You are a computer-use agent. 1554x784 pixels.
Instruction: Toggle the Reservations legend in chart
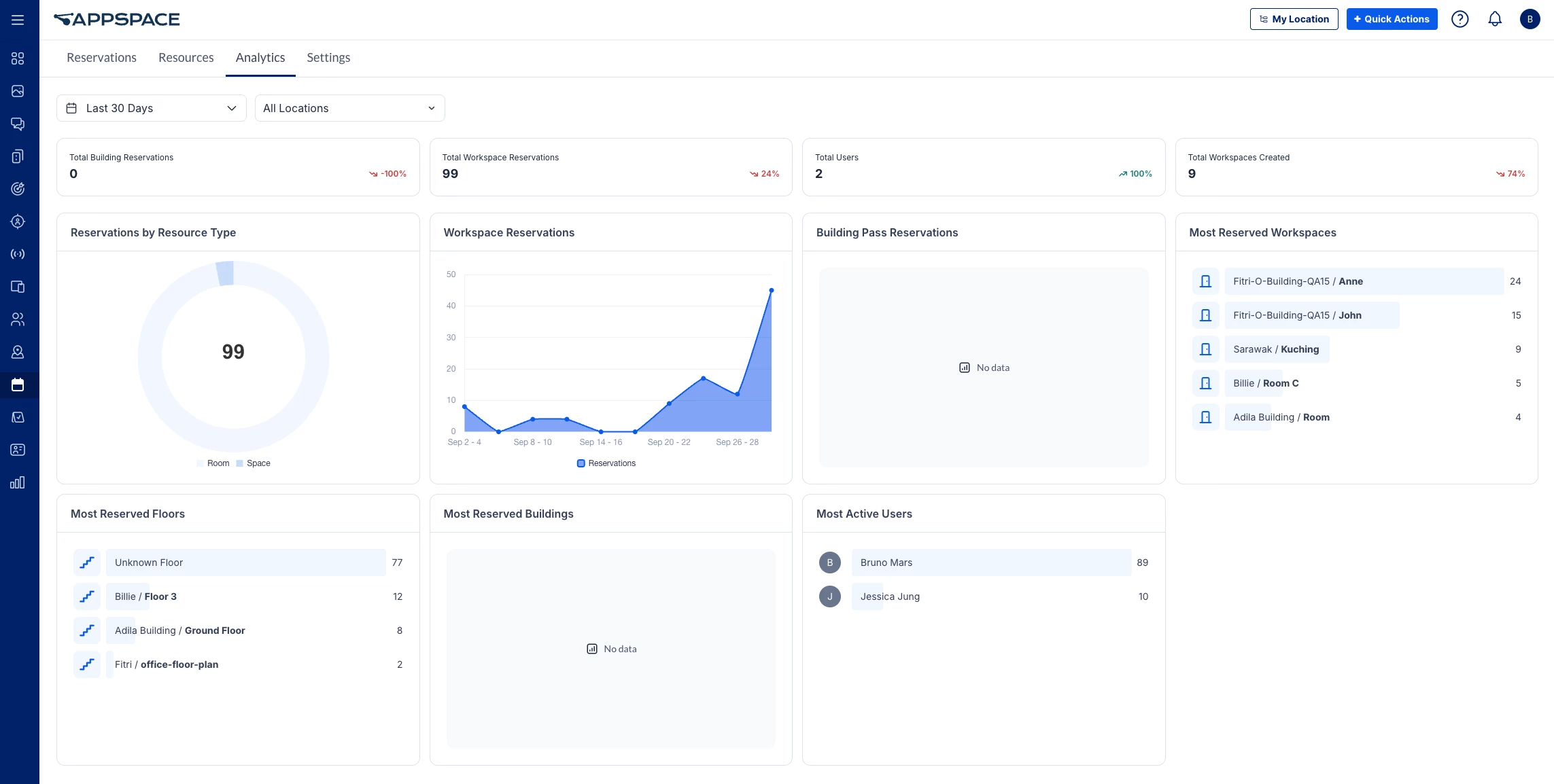pyautogui.click(x=606, y=463)
